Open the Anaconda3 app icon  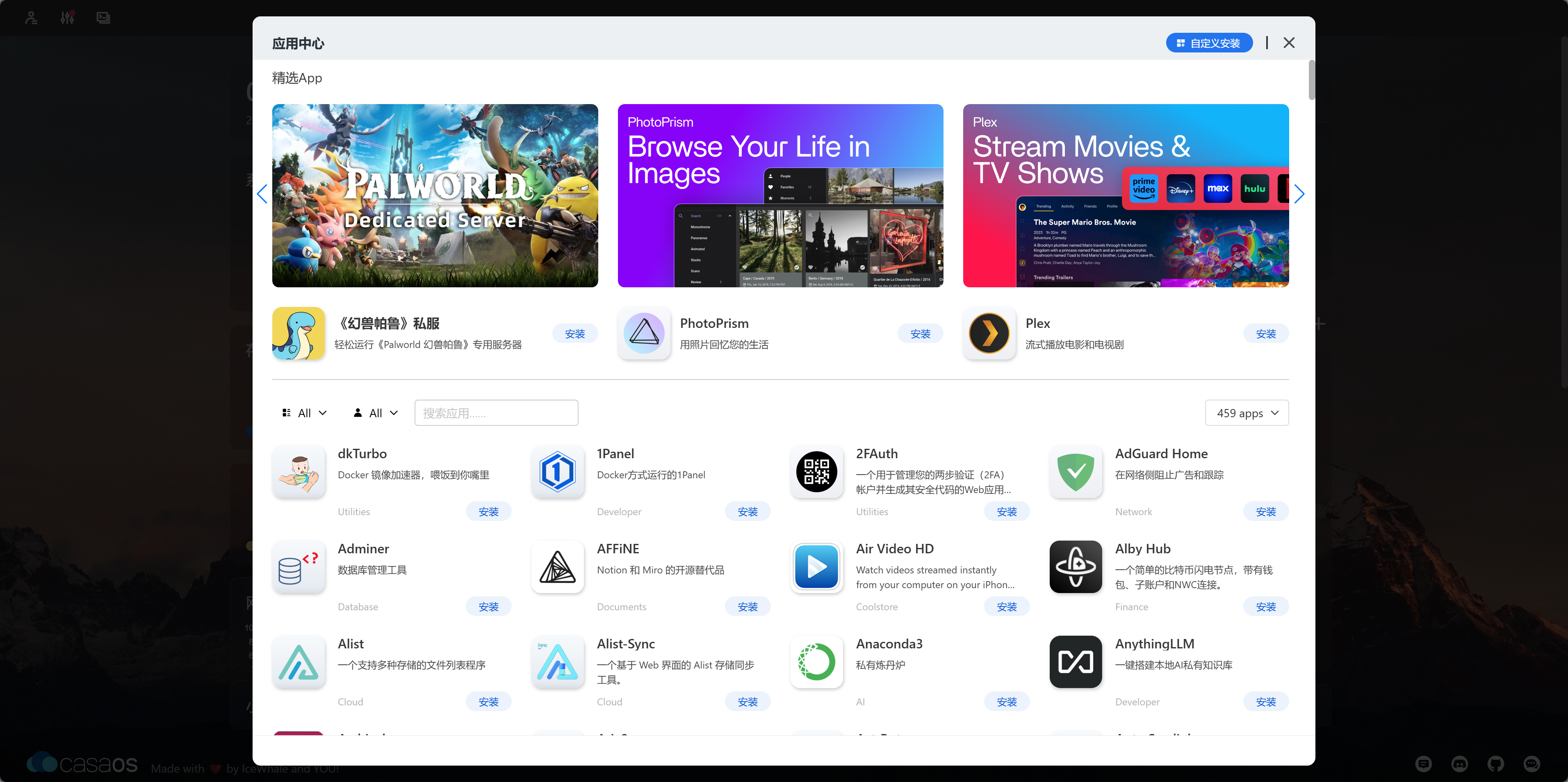tap(816, 662)
